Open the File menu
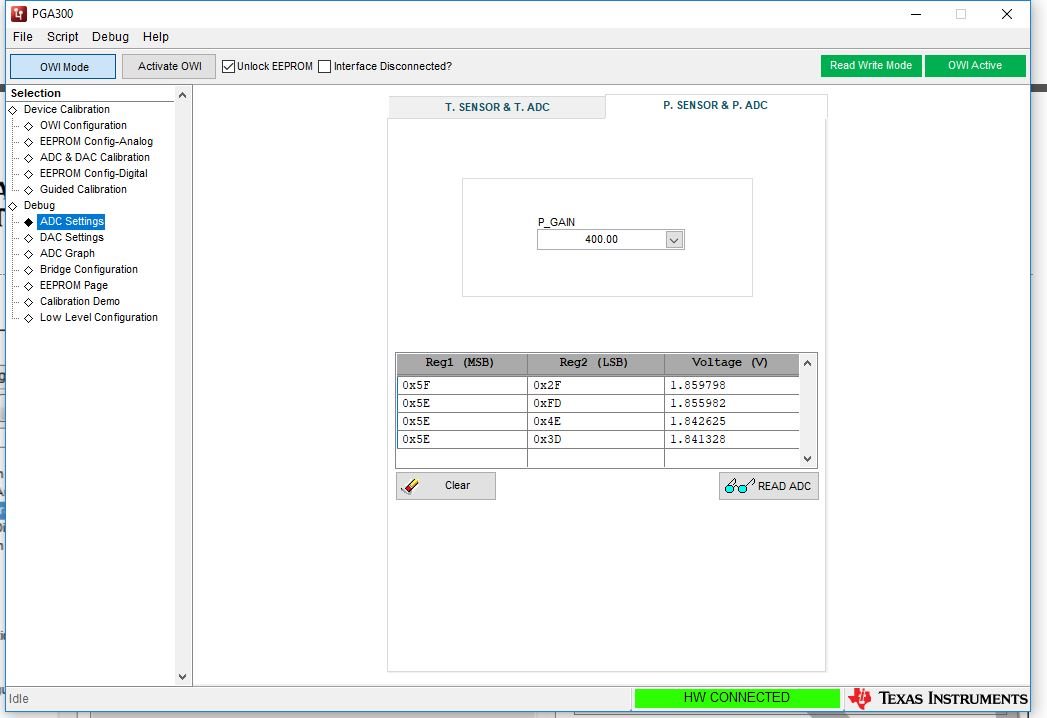This screenshot has height=718, width=1047. 23,37
